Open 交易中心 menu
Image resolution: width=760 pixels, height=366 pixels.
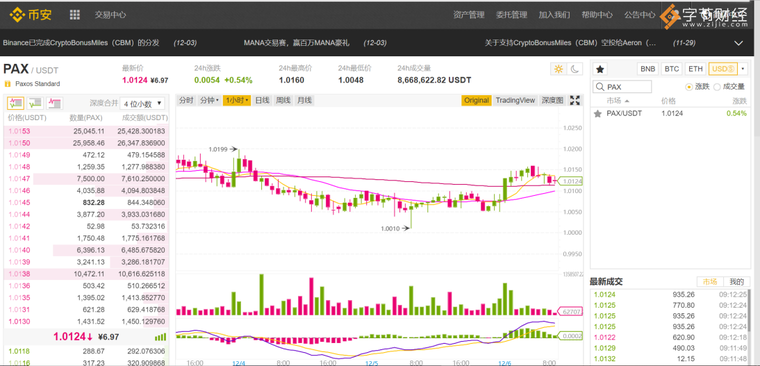point(111,15)
